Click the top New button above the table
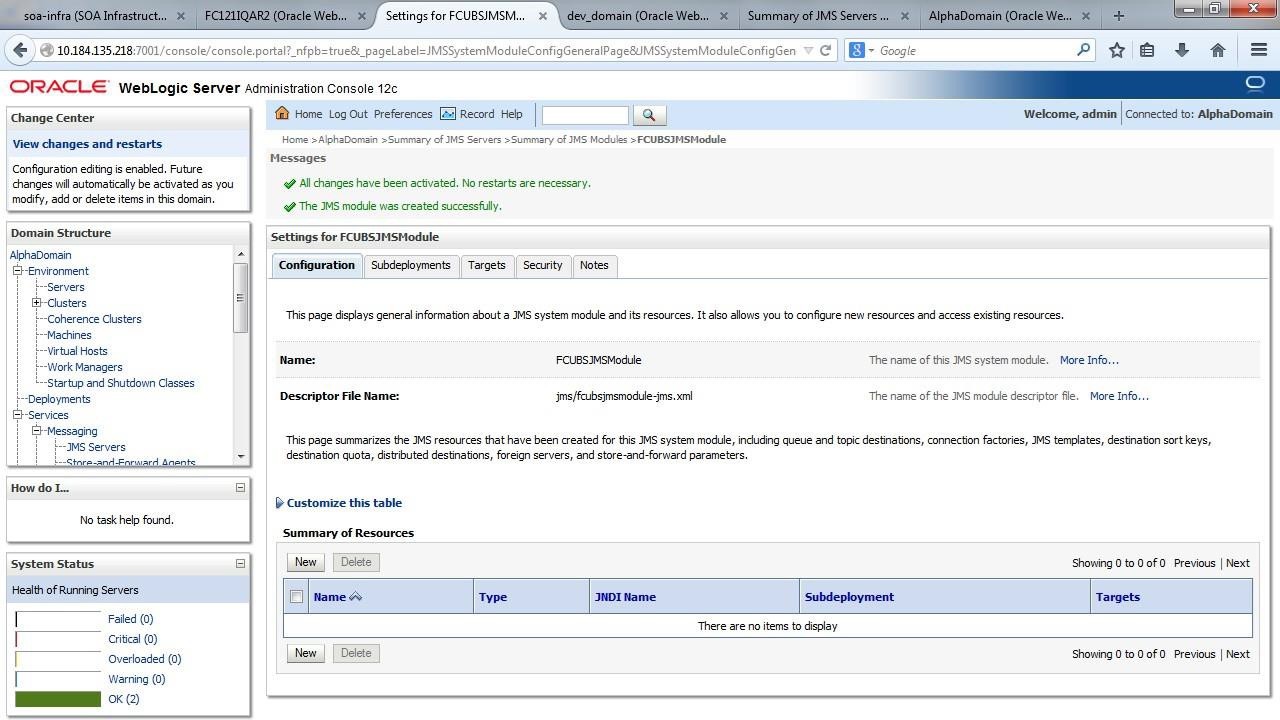 (x=305, y=562)
